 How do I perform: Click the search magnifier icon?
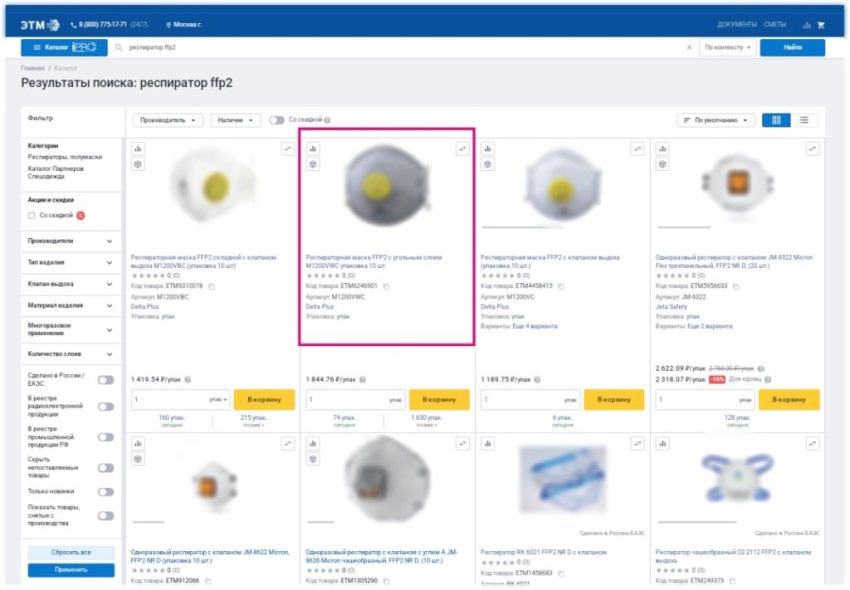point(119,48)
